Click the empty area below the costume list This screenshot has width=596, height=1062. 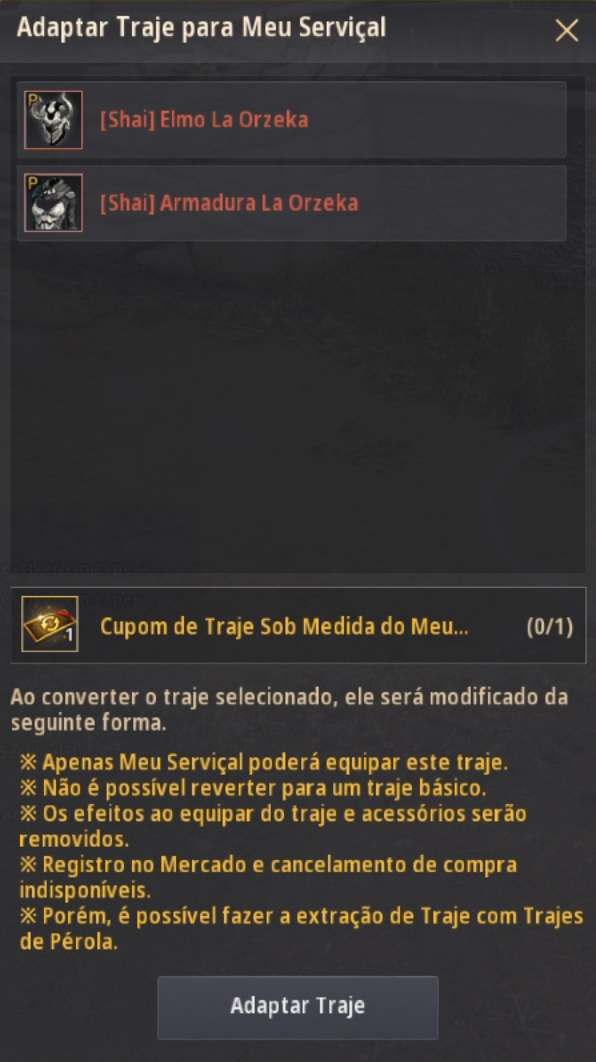click(298, 406)
